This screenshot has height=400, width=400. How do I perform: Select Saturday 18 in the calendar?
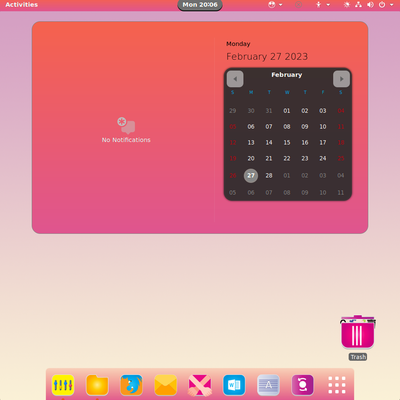click(x=341, y=143)
